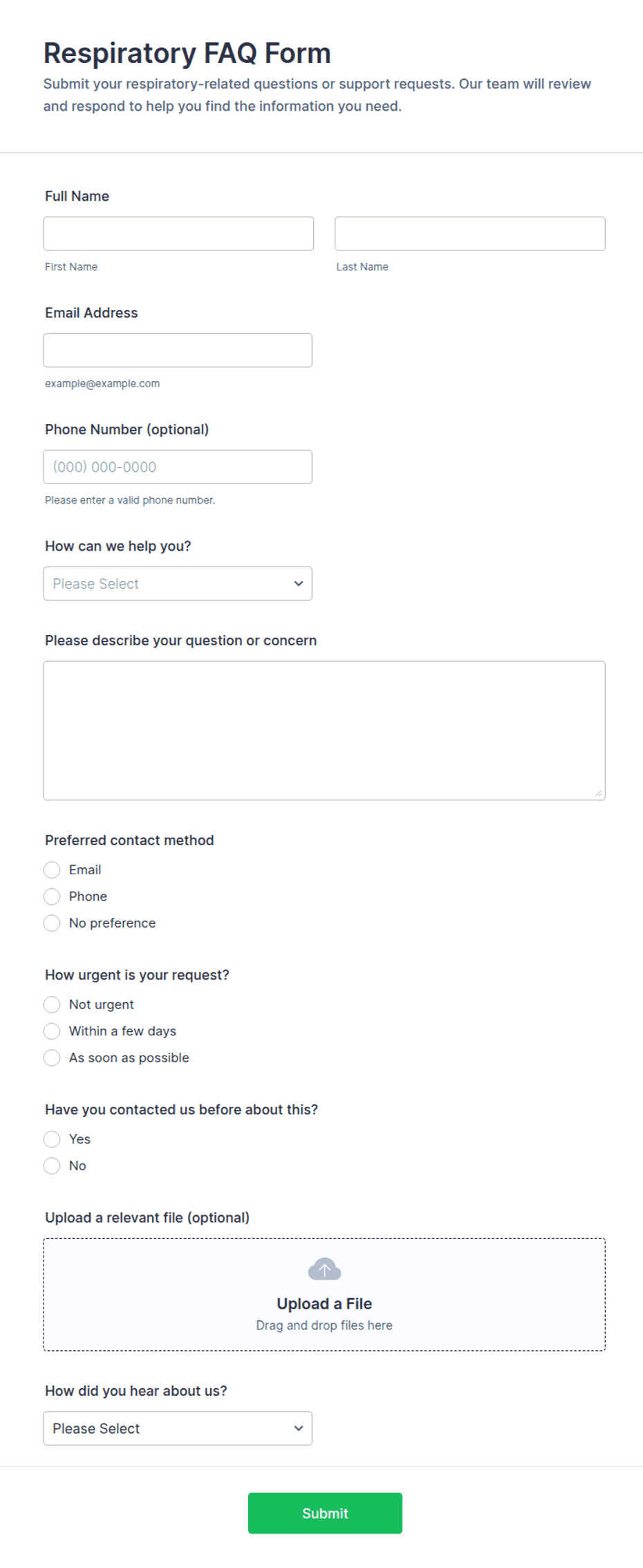Focus the First Name input field
The width and height of the screenshot is (643, 1568).
point(178,234)
